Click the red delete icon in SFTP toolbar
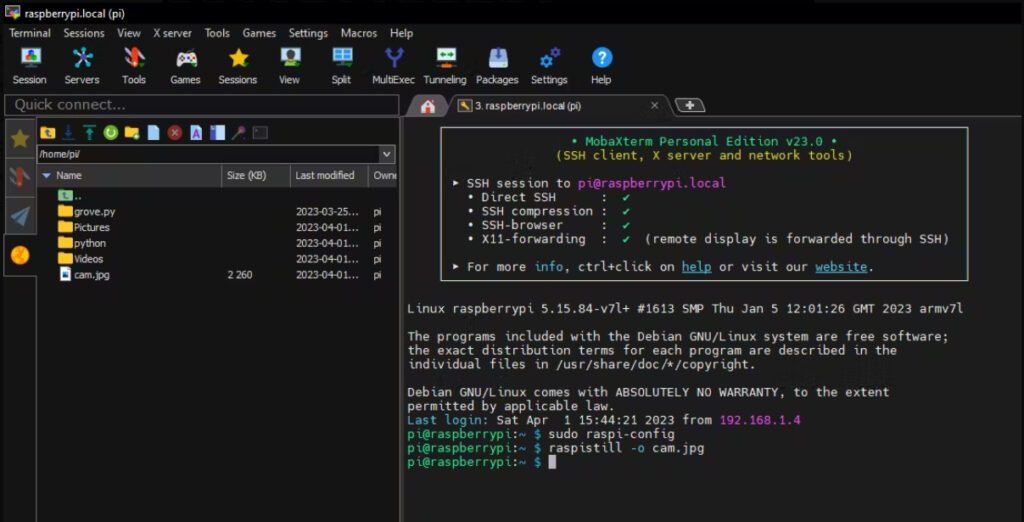Viewport: 1024px width, 522px height. tap(175, 132)
